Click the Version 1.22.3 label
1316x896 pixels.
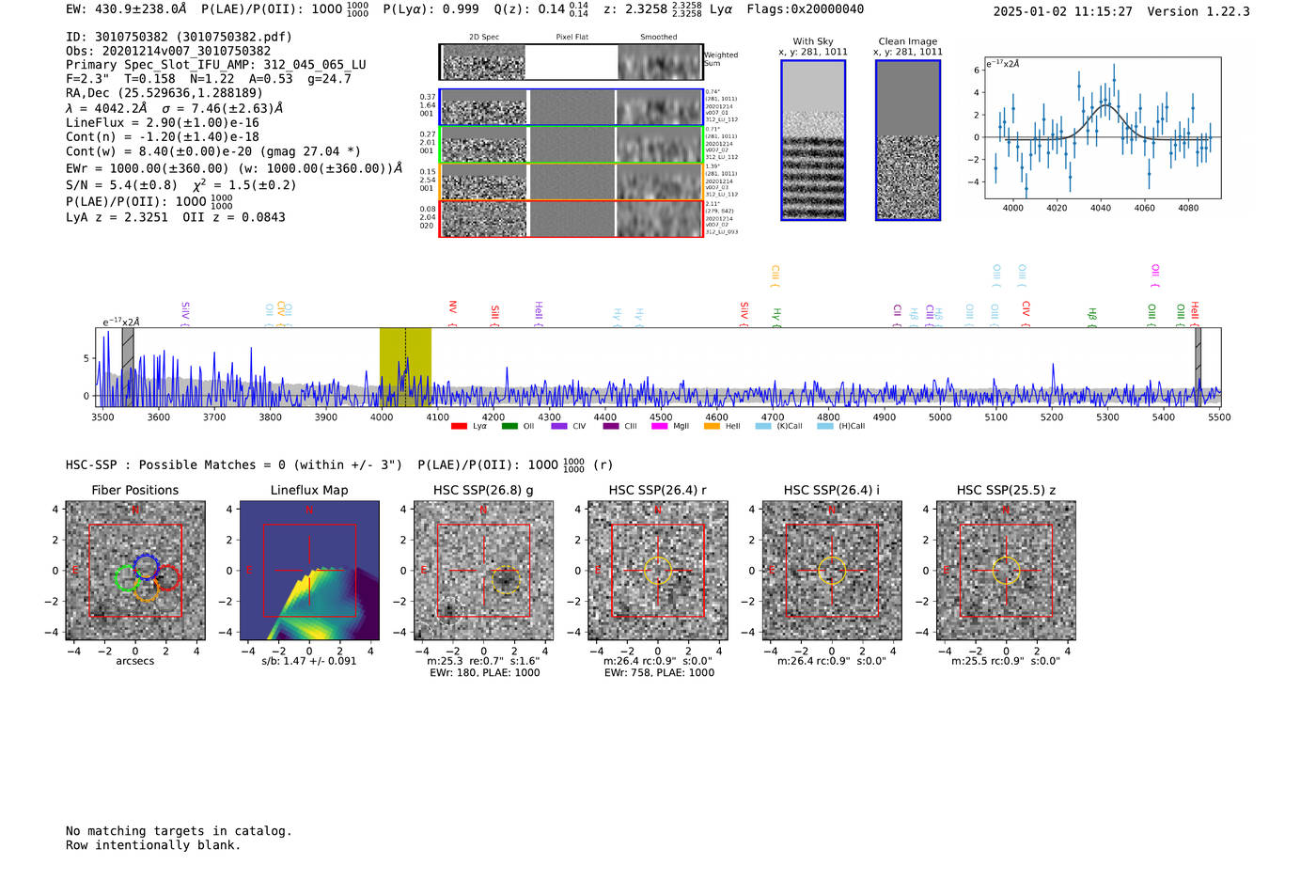coord(1198,11)
